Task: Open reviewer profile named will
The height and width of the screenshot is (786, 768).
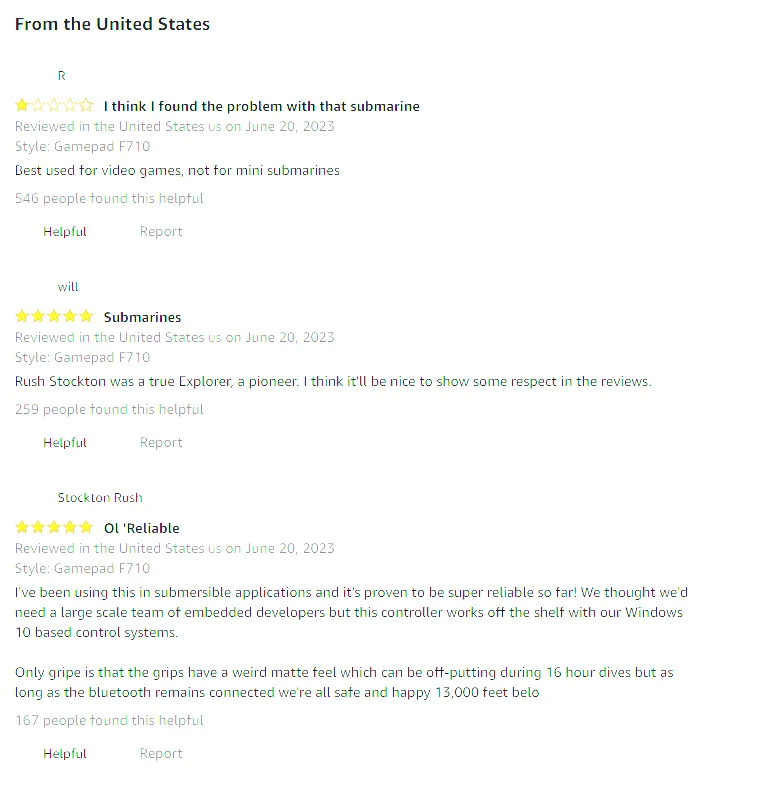Action: [68, 287]
